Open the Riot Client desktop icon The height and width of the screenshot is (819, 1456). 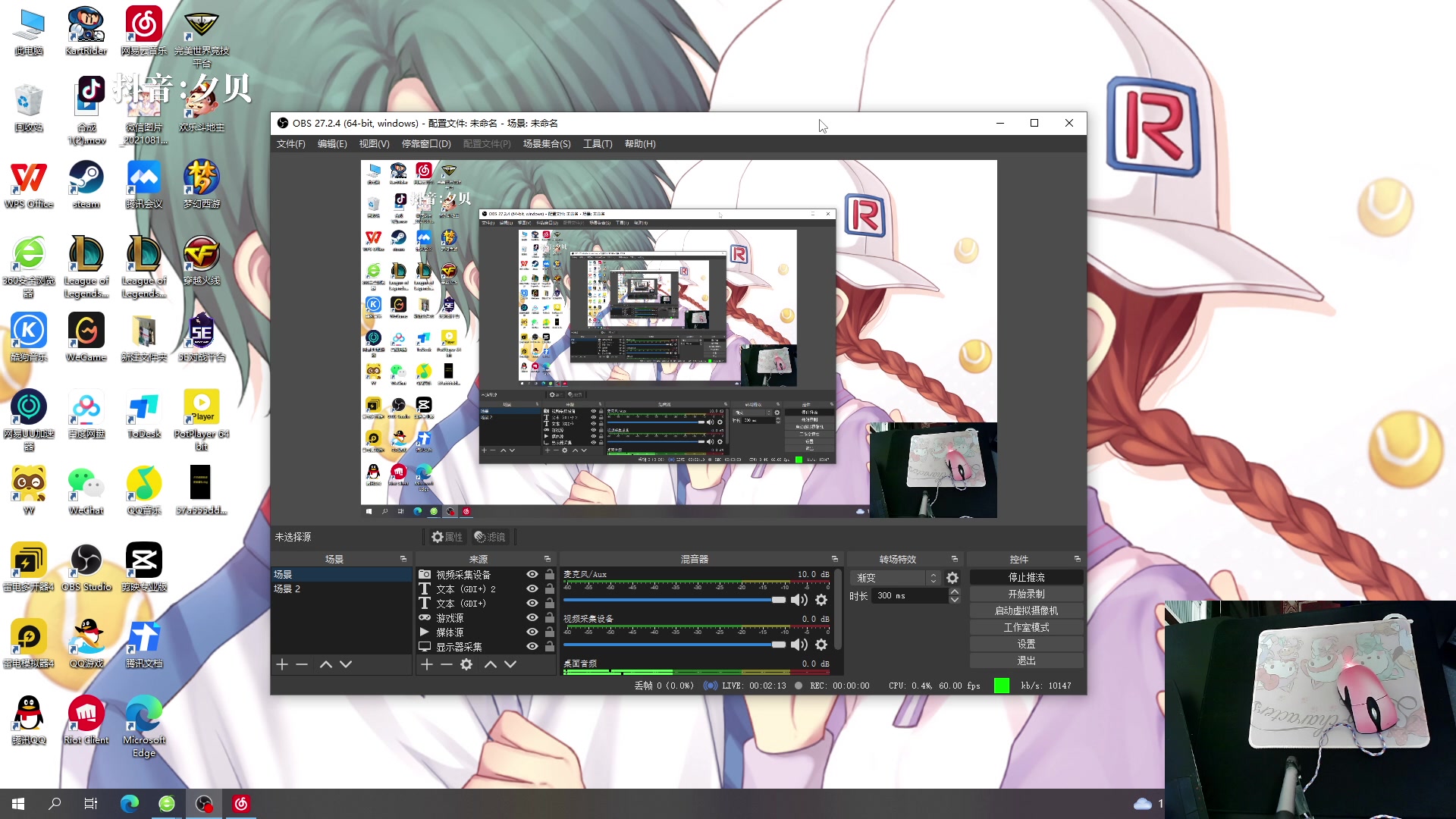click(x=86, y=720)
